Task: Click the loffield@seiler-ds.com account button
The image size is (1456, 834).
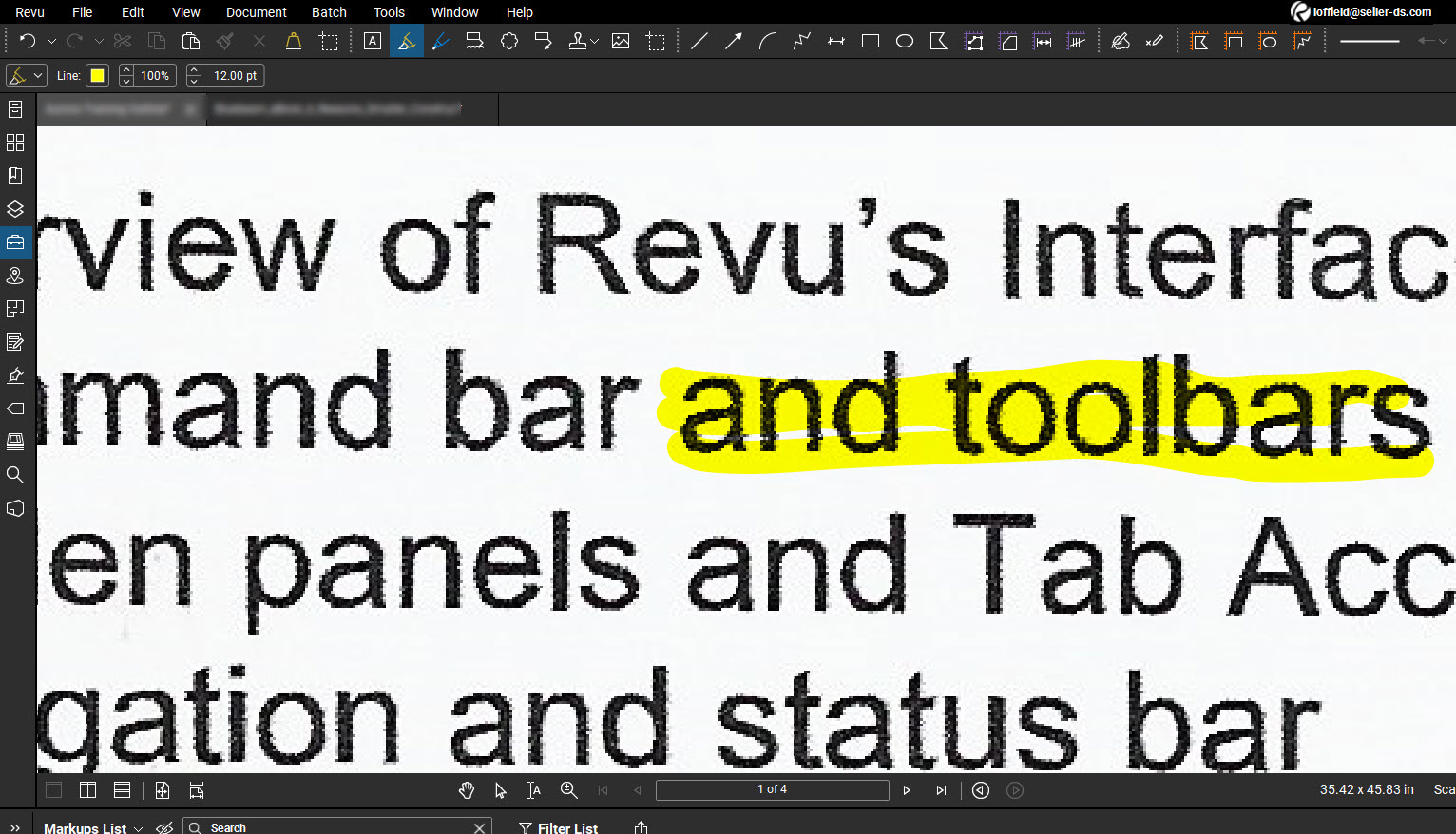Action: click(x=1361, y=12)
